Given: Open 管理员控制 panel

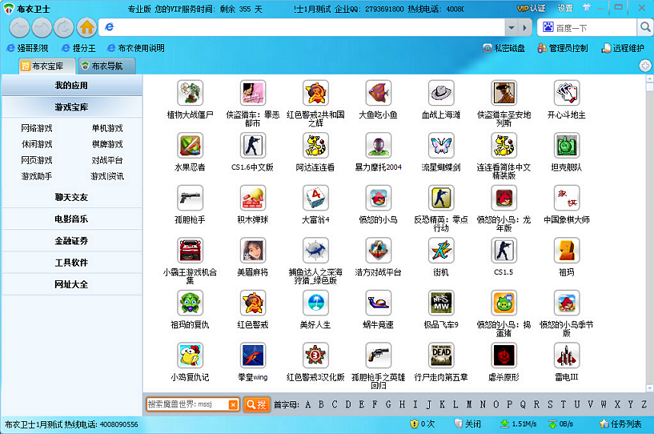Looking at the screenshot, I should coord(563,48).
